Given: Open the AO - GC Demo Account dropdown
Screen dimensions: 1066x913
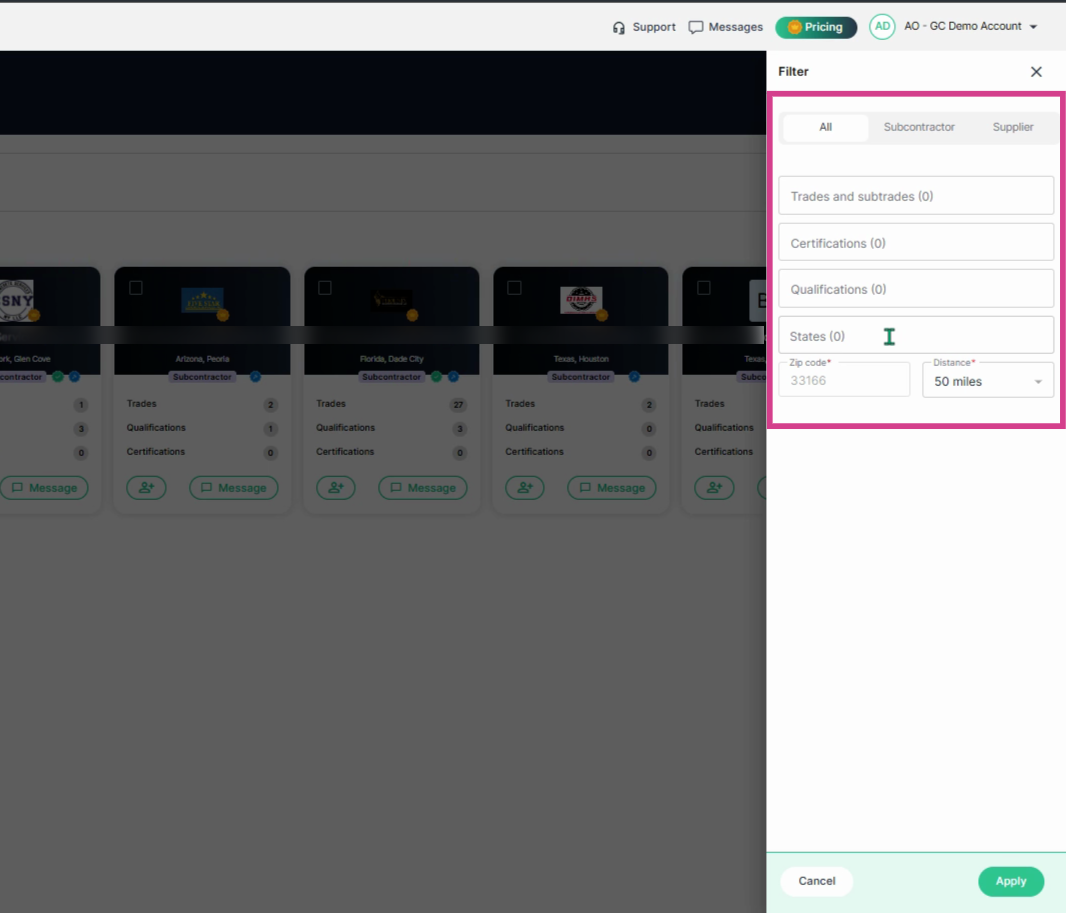Looking at the screenshot, I should click(970, 27).
